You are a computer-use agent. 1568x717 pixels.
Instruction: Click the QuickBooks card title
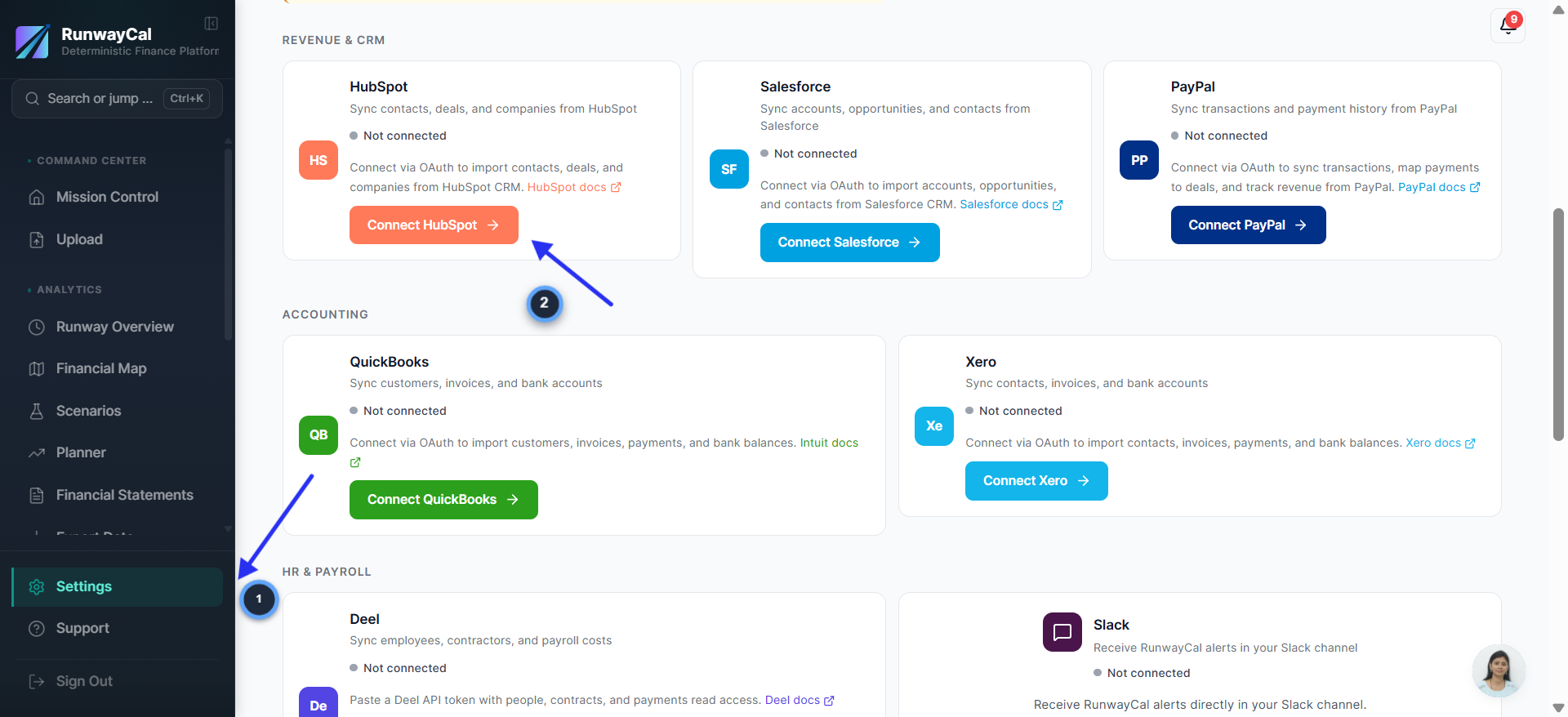click(390, 362)
